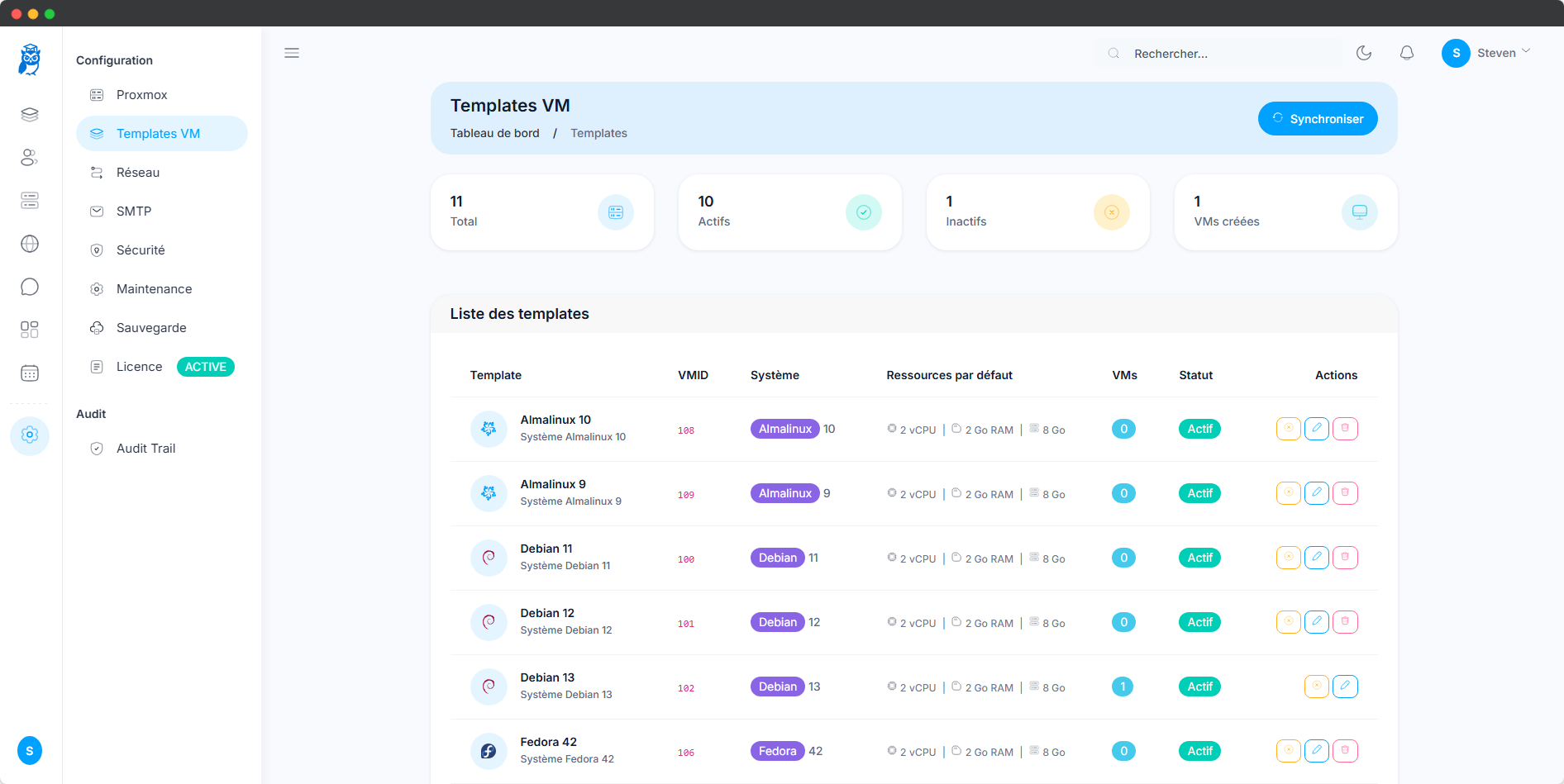Click the Synchroniser button
Viewport: 1564px width, 784px height.
coord(1318,118)
